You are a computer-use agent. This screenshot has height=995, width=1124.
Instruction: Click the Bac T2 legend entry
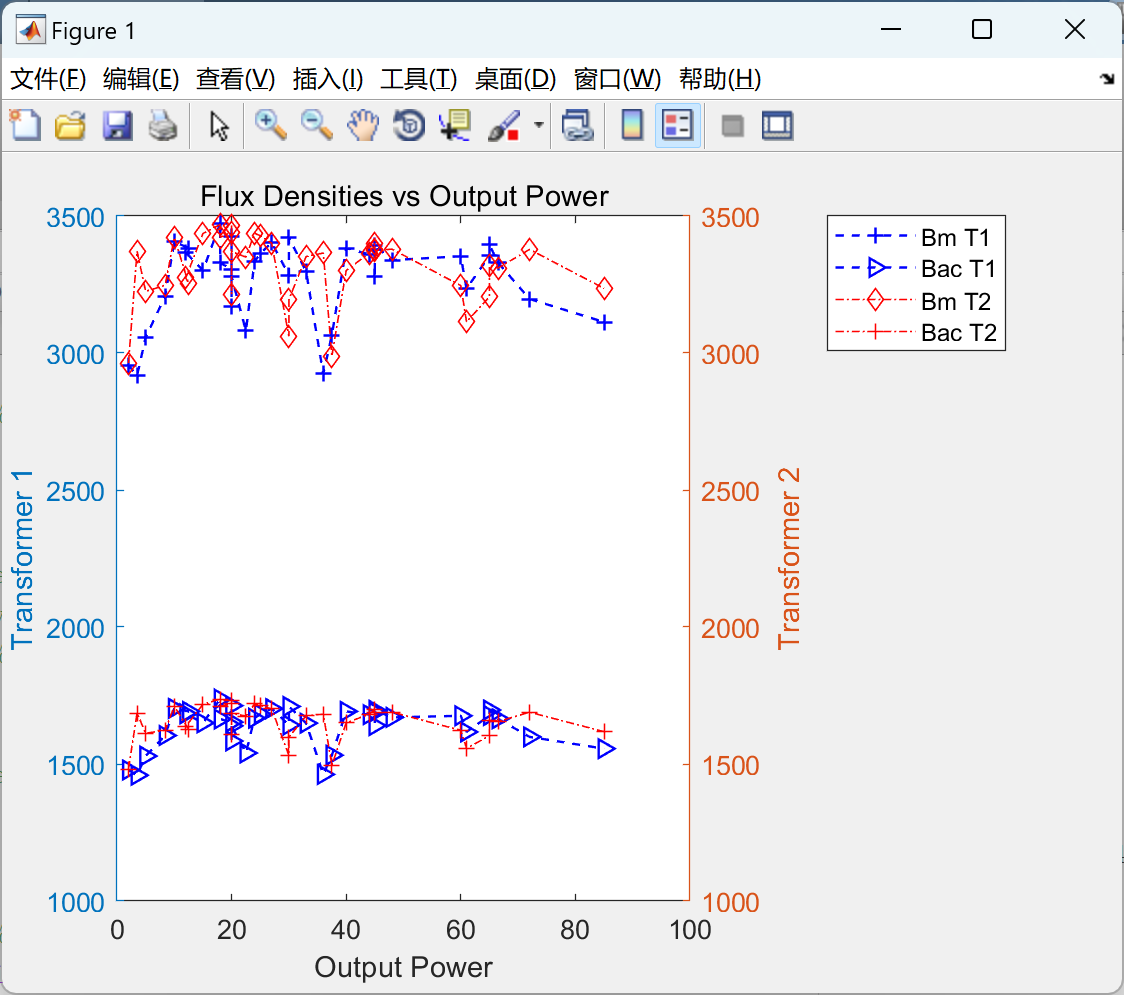click(915, 333)
